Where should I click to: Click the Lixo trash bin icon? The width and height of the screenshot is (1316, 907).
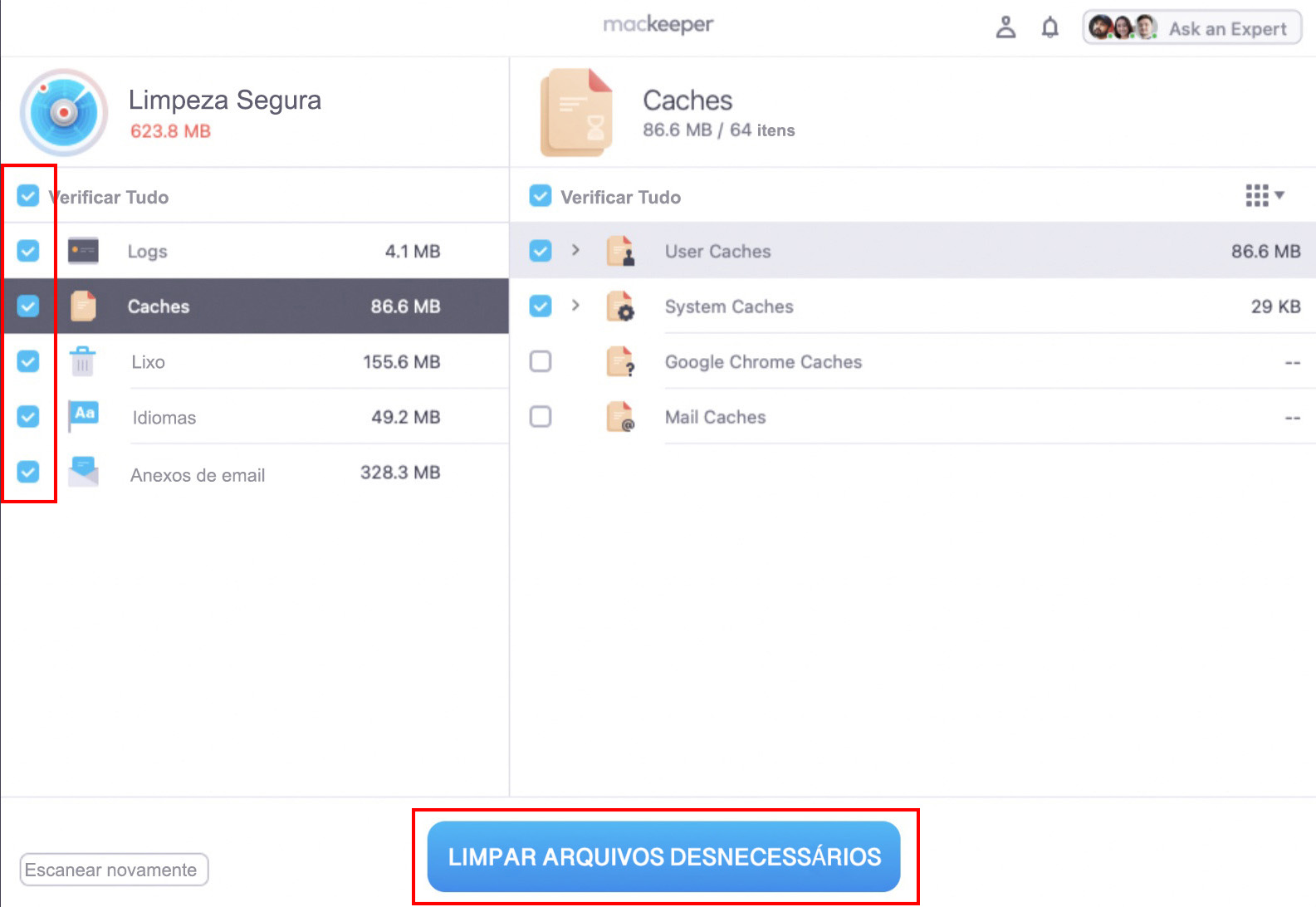(x=83, y=361)
